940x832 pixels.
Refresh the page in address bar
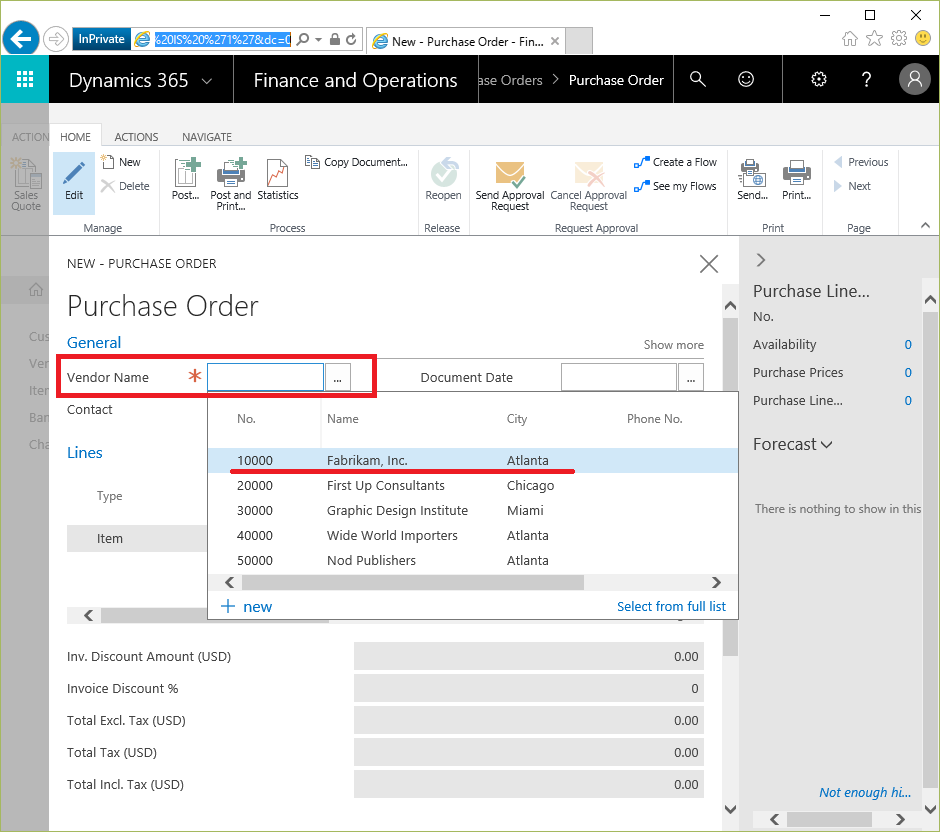pos(351,39)
